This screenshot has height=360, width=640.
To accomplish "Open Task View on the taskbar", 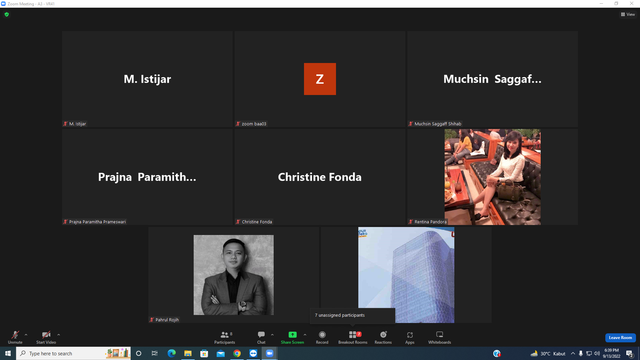I will pyautogui.click(x=155, y=353).
